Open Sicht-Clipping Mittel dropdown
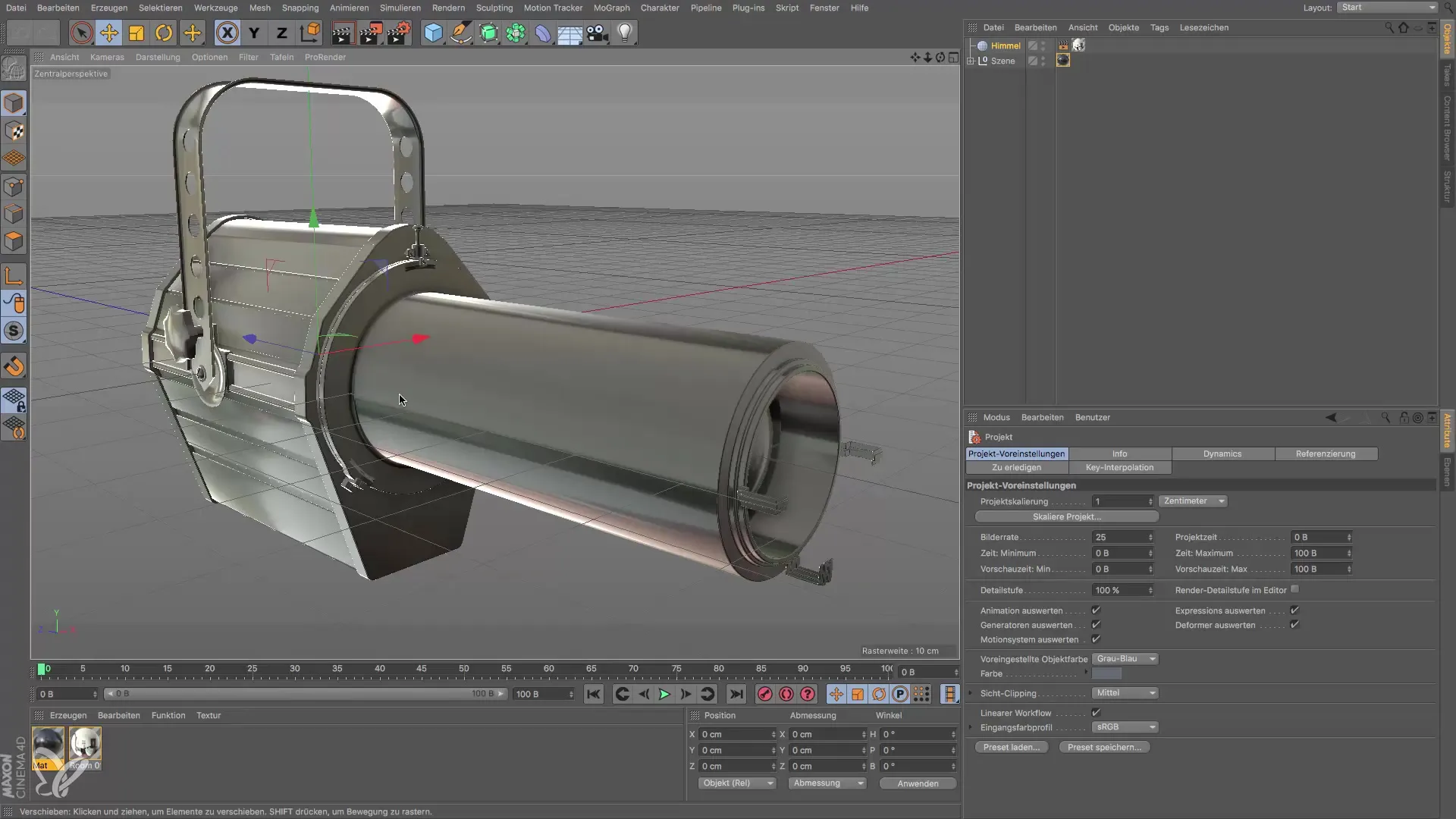 coord(1125,693)
